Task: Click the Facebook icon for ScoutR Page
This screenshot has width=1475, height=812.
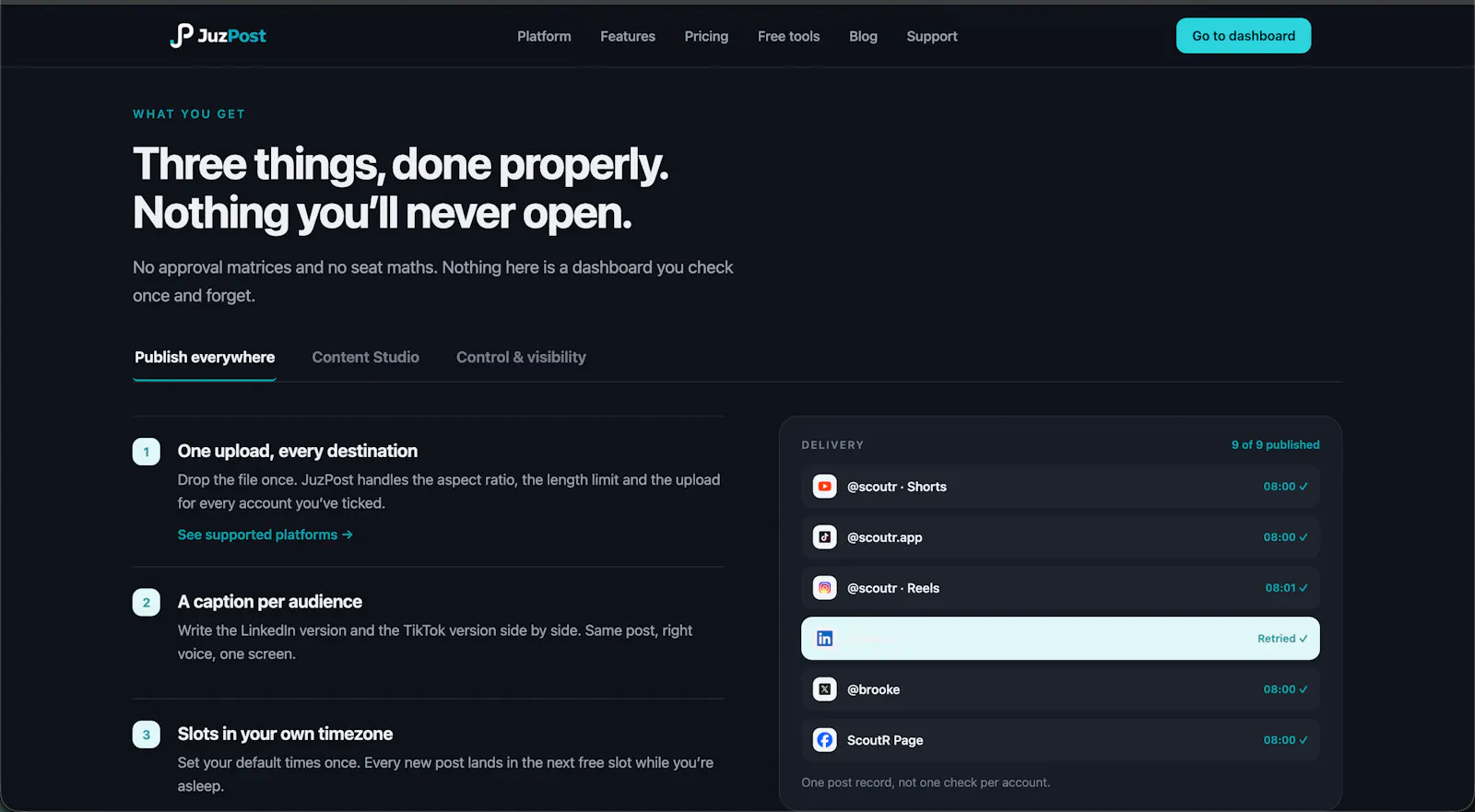Action: [825, 740]
